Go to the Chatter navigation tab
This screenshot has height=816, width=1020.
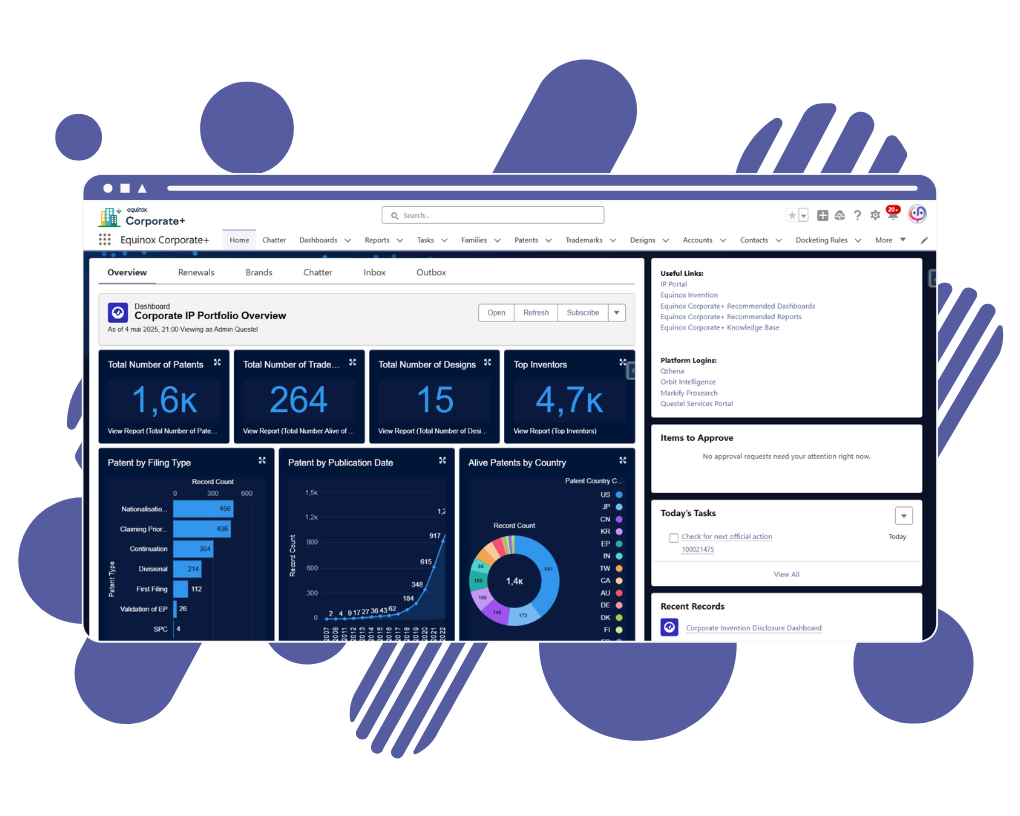[274, 240]
